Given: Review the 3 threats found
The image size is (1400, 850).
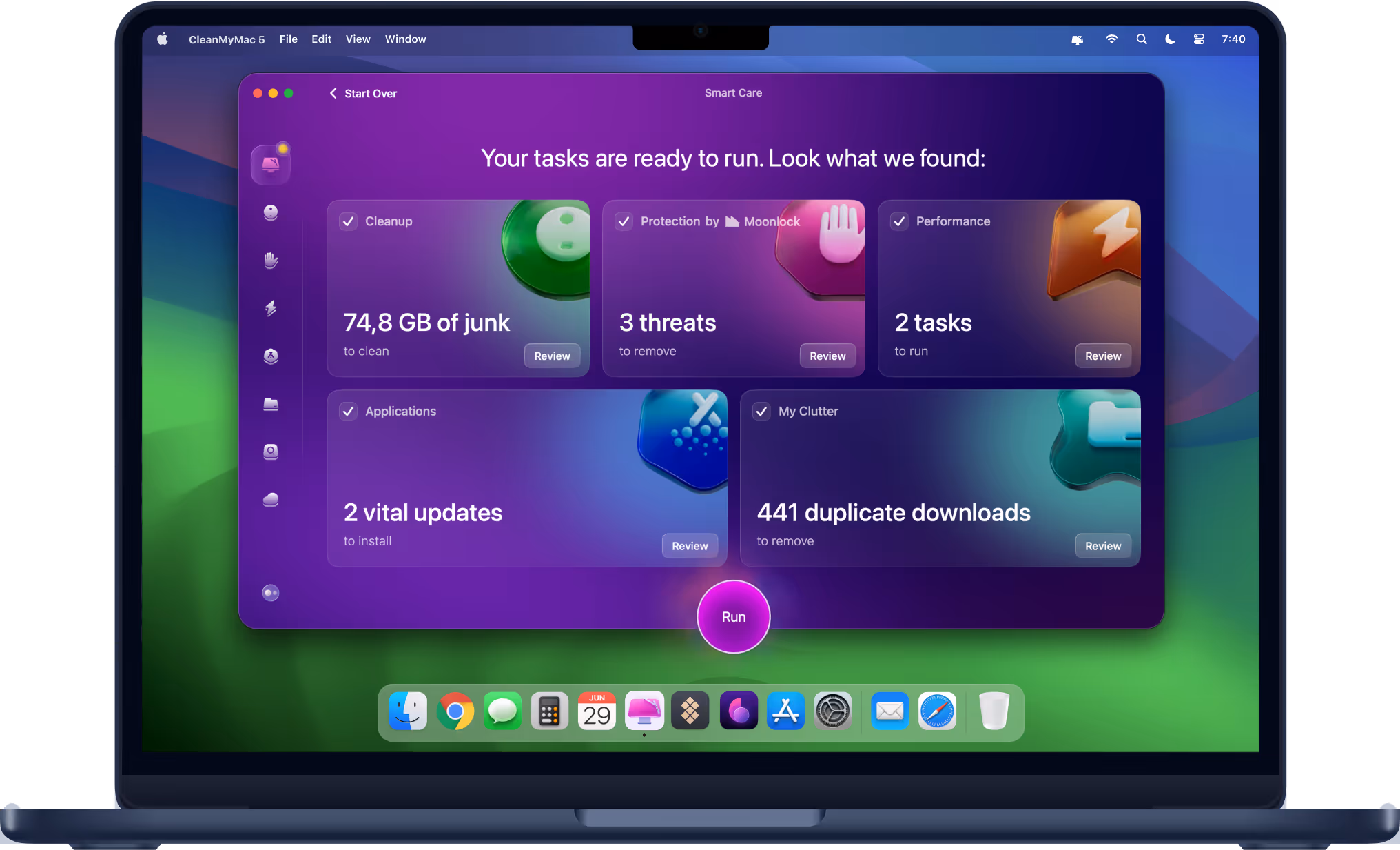Looking at the screenshot, I should click(x=827, y=356).
